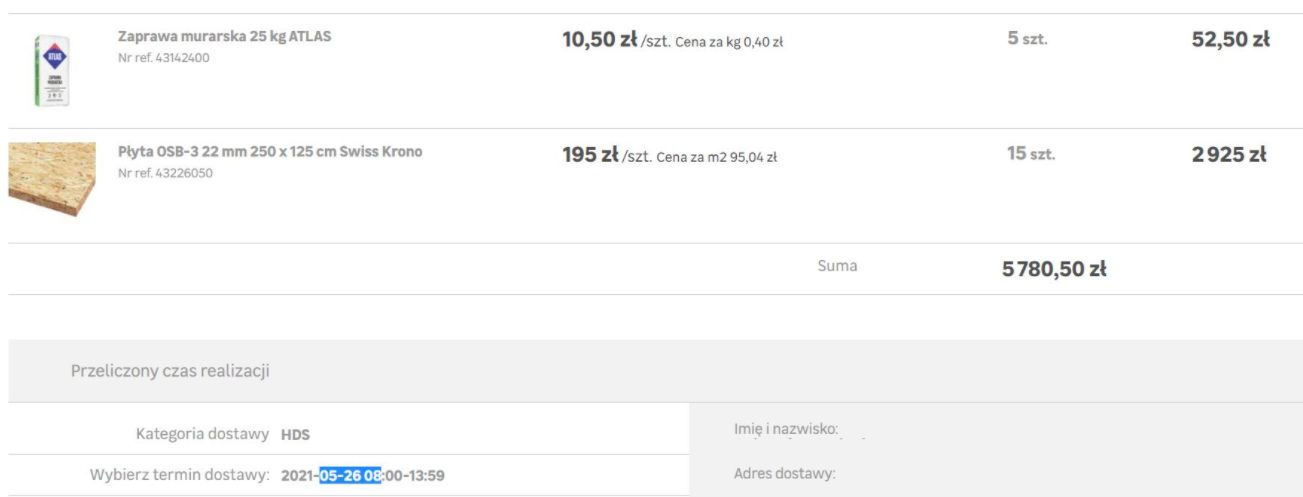Click the 15 szt. quantity
The image size is (1303, 497).
pyautogui.click(x=1031, y=154)
